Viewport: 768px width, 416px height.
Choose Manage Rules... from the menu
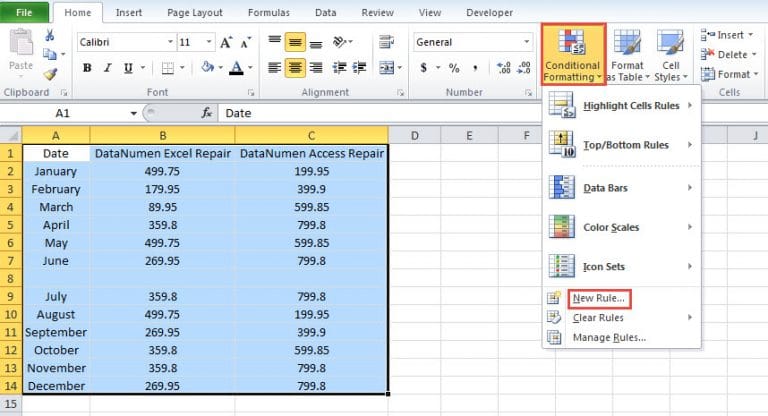click(622, 338)
